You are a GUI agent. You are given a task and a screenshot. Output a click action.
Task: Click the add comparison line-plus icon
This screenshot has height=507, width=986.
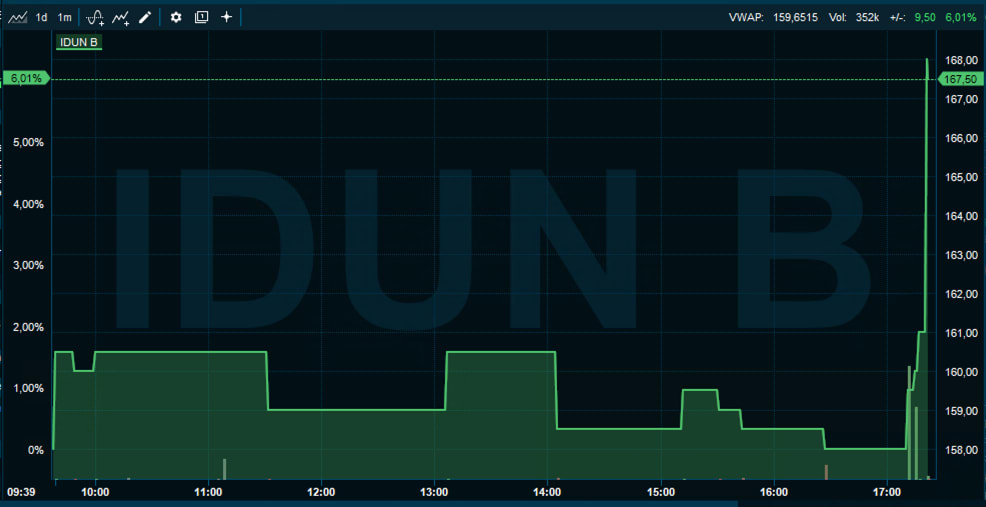121,17
